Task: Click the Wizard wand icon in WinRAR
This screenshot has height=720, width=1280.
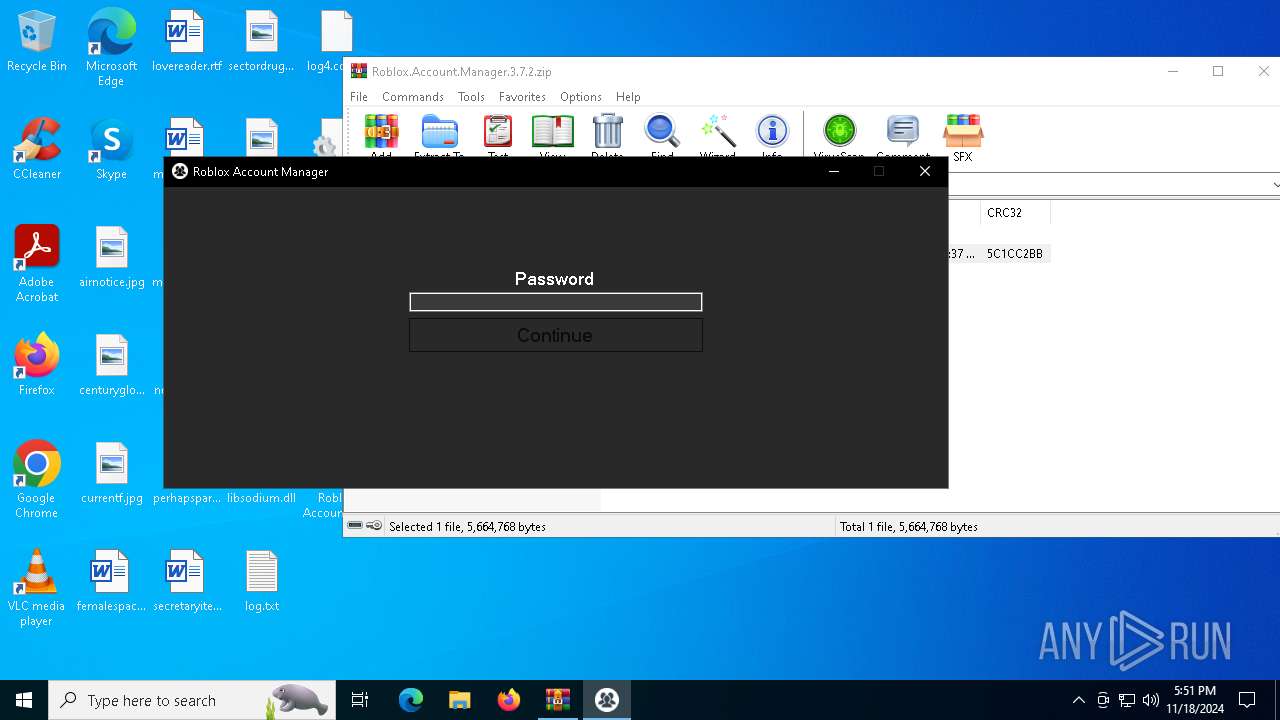Action: pos(717,132)
